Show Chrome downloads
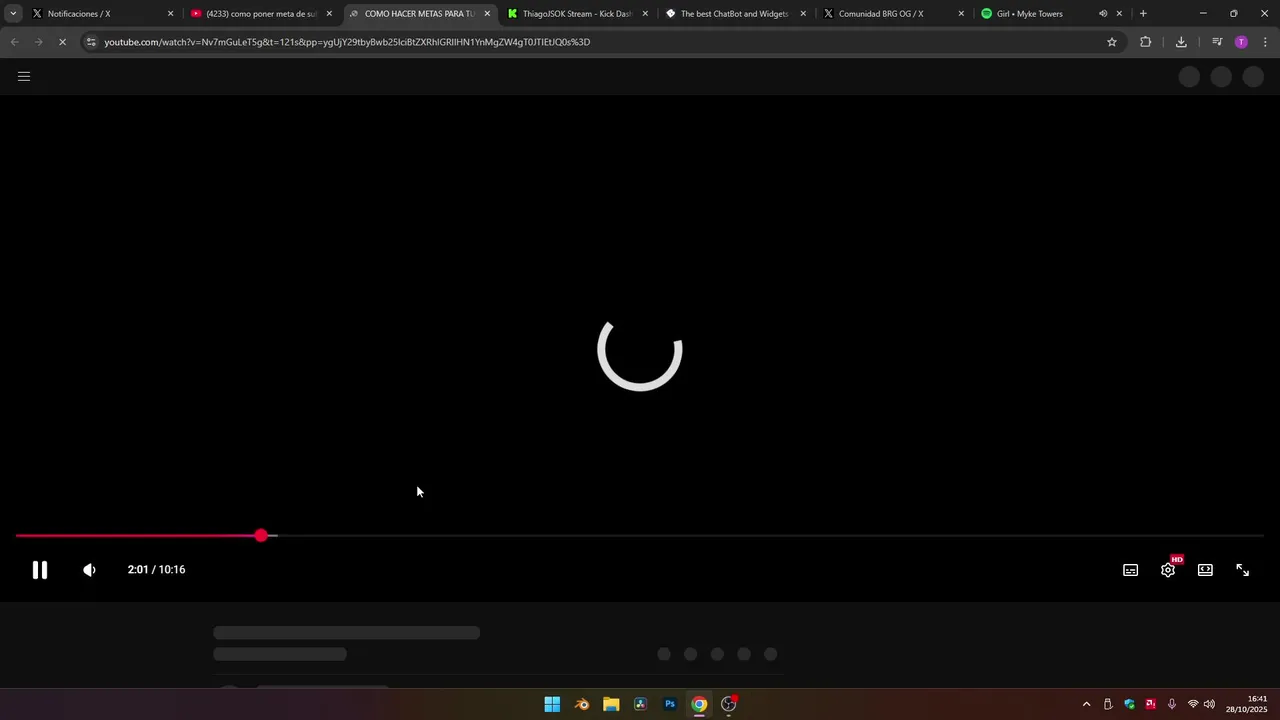The height and width of the screenshot is (720, 1280). 1181,42
